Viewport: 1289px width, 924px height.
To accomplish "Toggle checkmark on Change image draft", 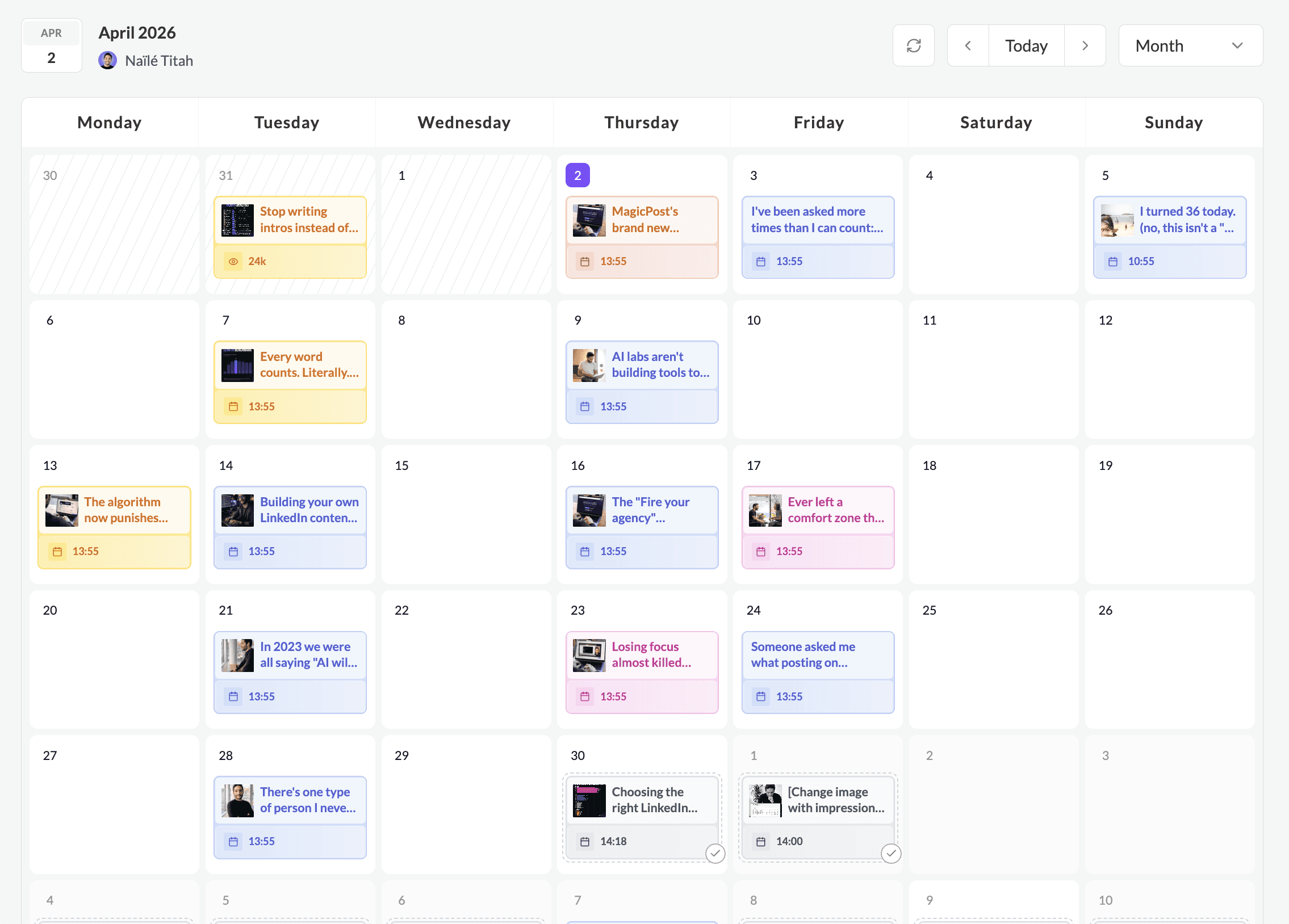I will pos(890,853).
